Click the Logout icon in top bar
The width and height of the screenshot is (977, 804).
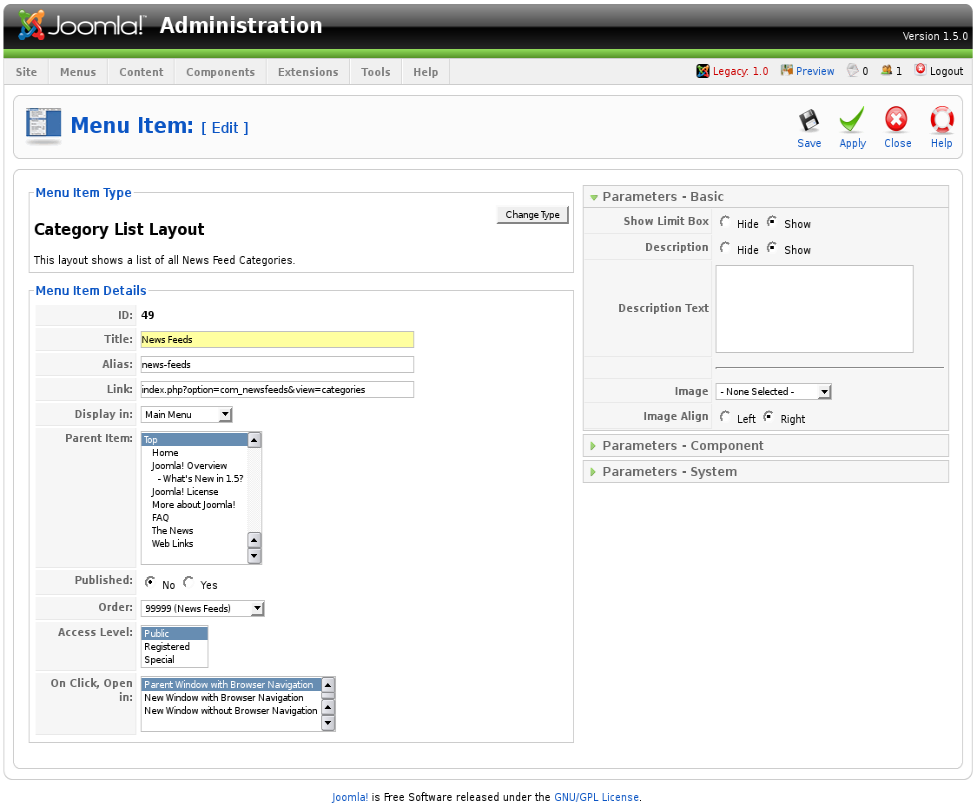920,70
